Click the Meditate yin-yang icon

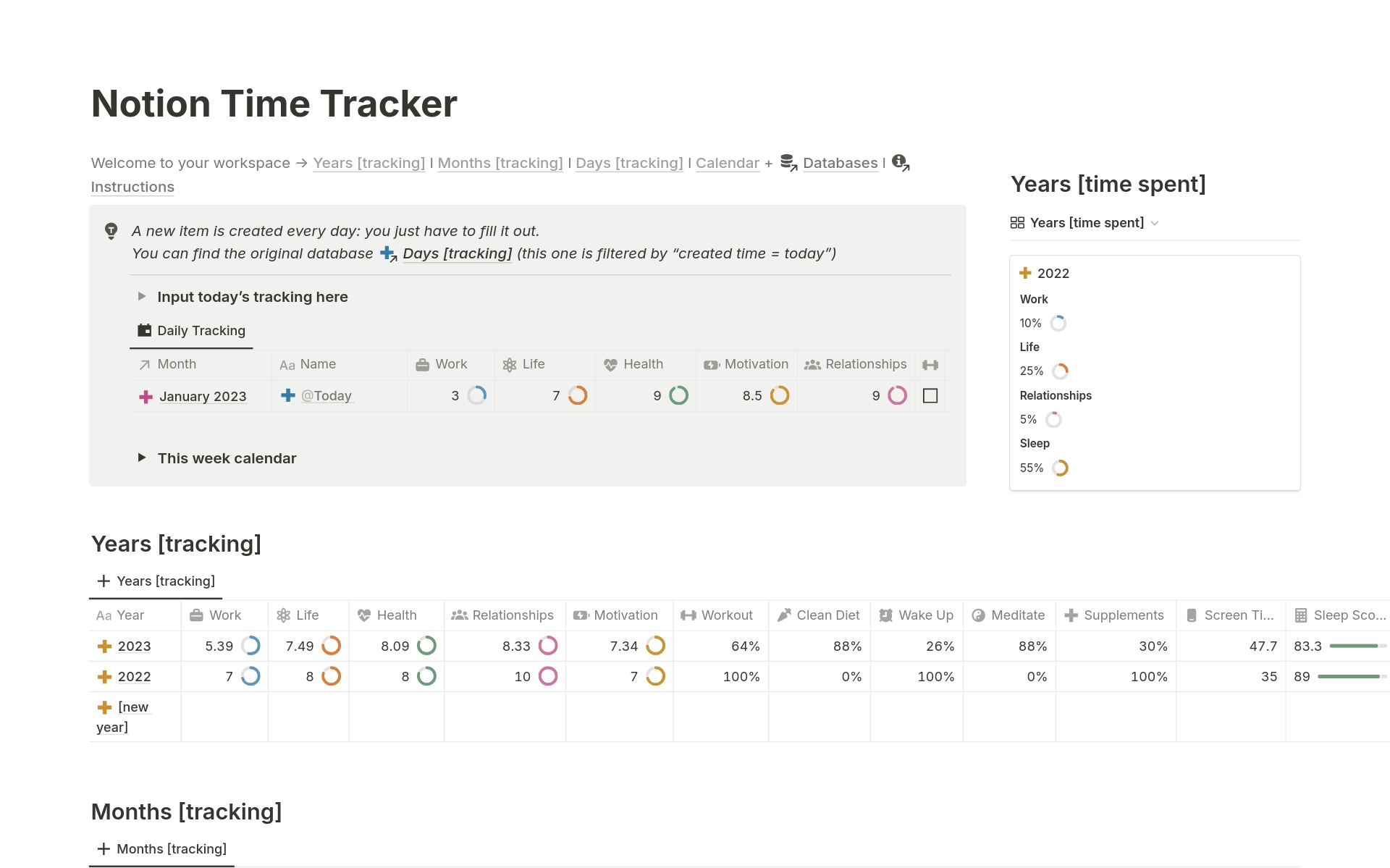(978, 615)
